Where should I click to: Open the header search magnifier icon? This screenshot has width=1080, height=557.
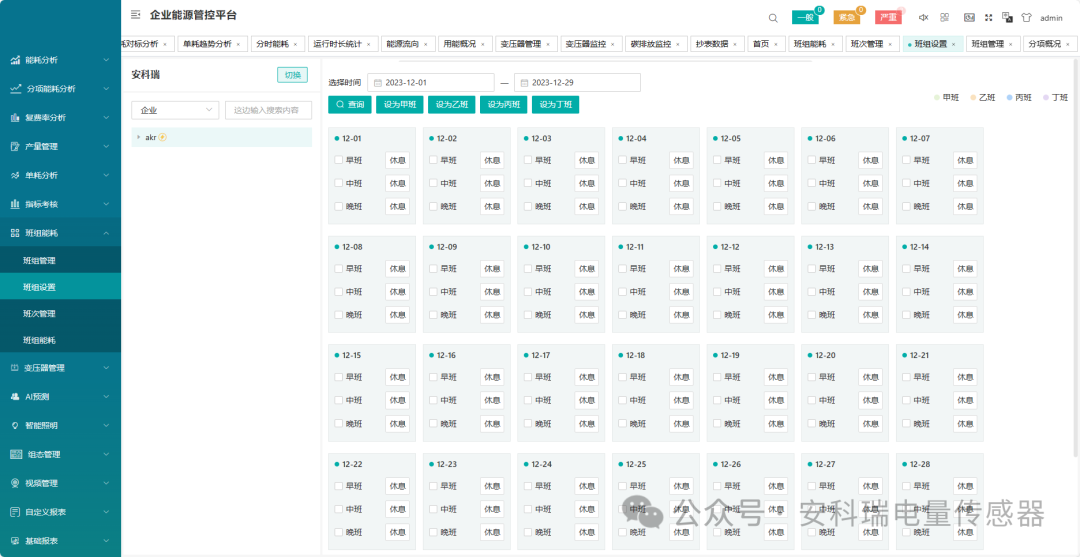773,18
